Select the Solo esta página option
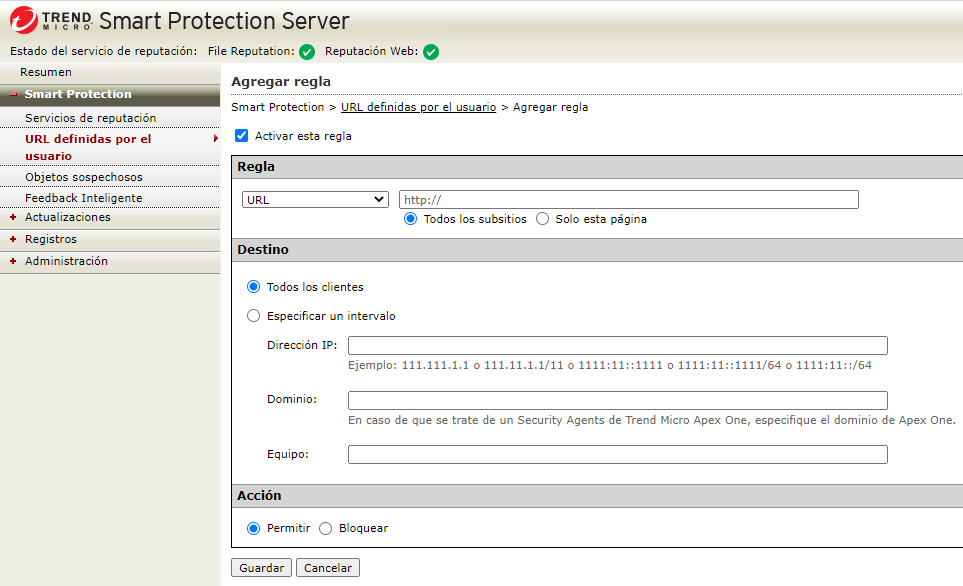Image resolution: width=963 pixels, height=586 pixels. click(543, 219)
